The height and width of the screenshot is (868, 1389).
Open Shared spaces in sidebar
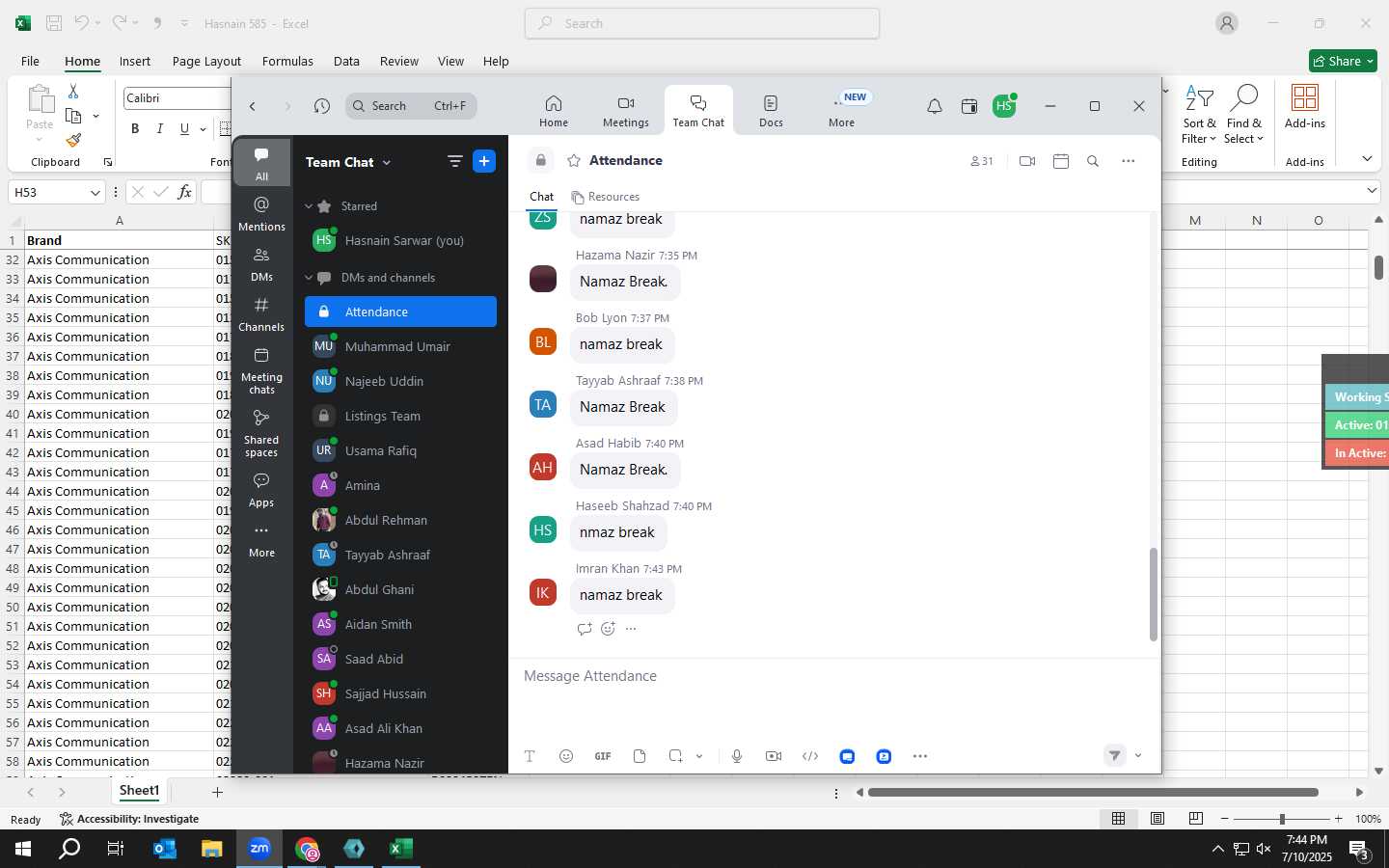(x=261, y=433)
